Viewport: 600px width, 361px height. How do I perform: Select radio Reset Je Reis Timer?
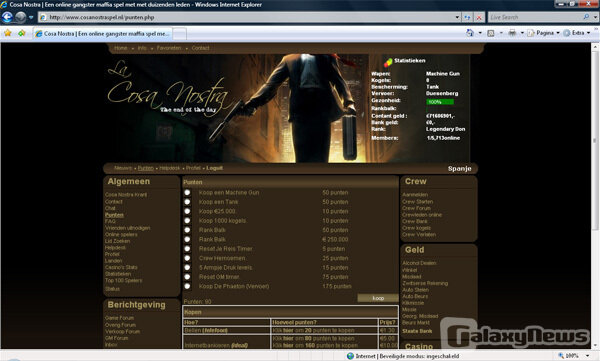point(187,249)
